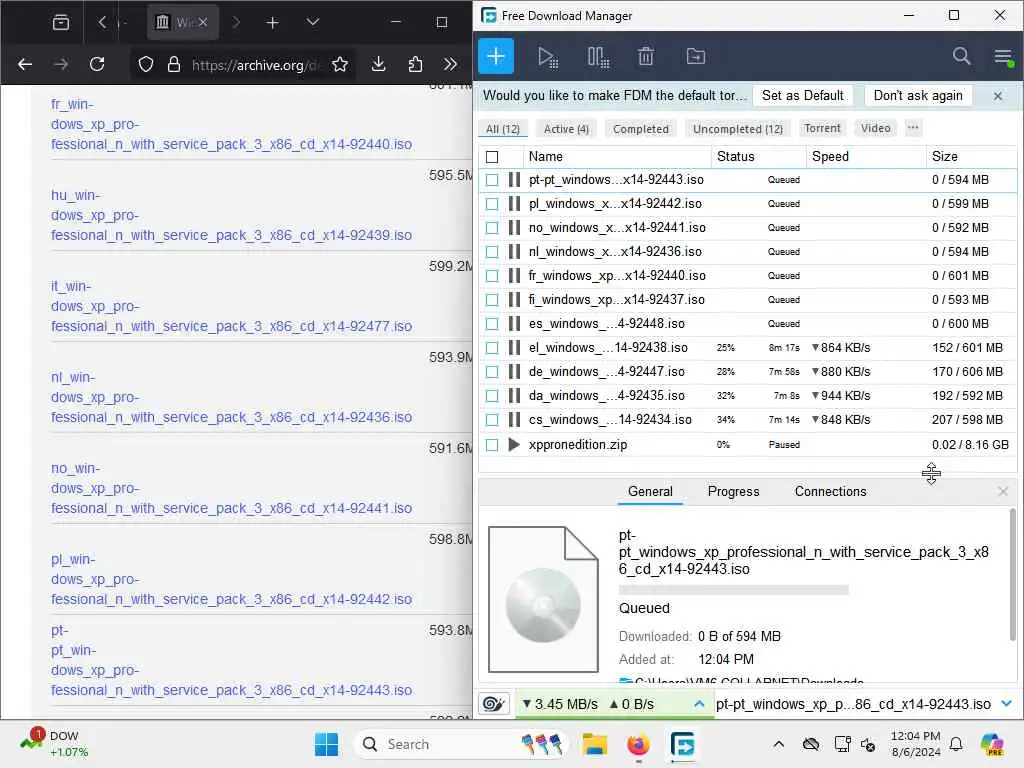
Task: Switch to the Connections details tab
Action: point(830,491)
